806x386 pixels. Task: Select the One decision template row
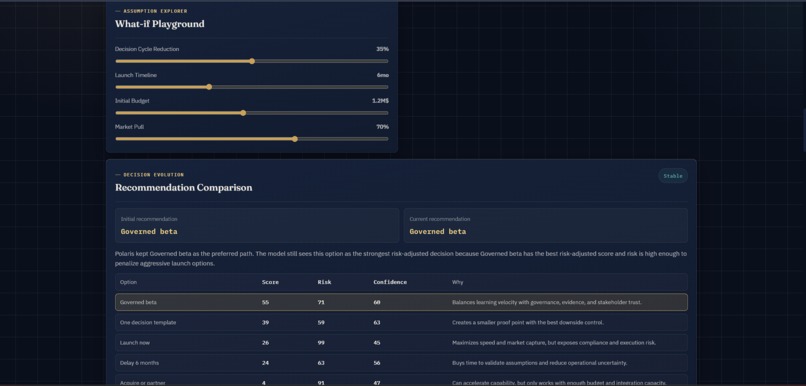[x=401, y=322]
